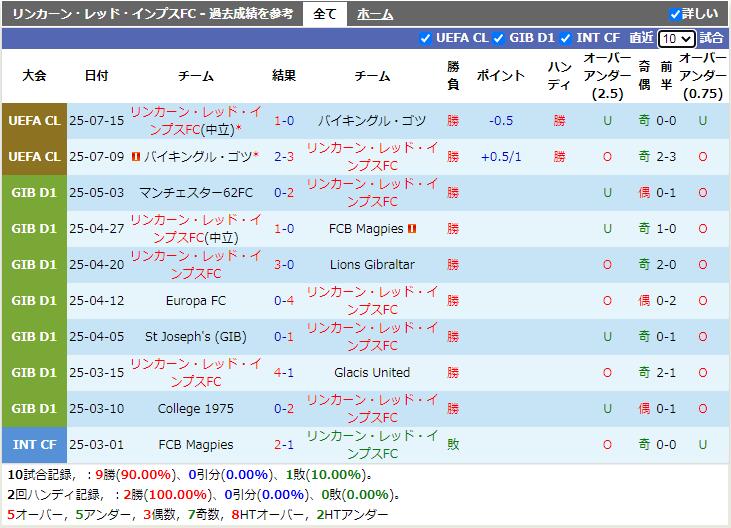This screenshot has height=528, width=731.
Task: Open the 2-1 result on 25-03-01
Action: click(x=284, y=445)
